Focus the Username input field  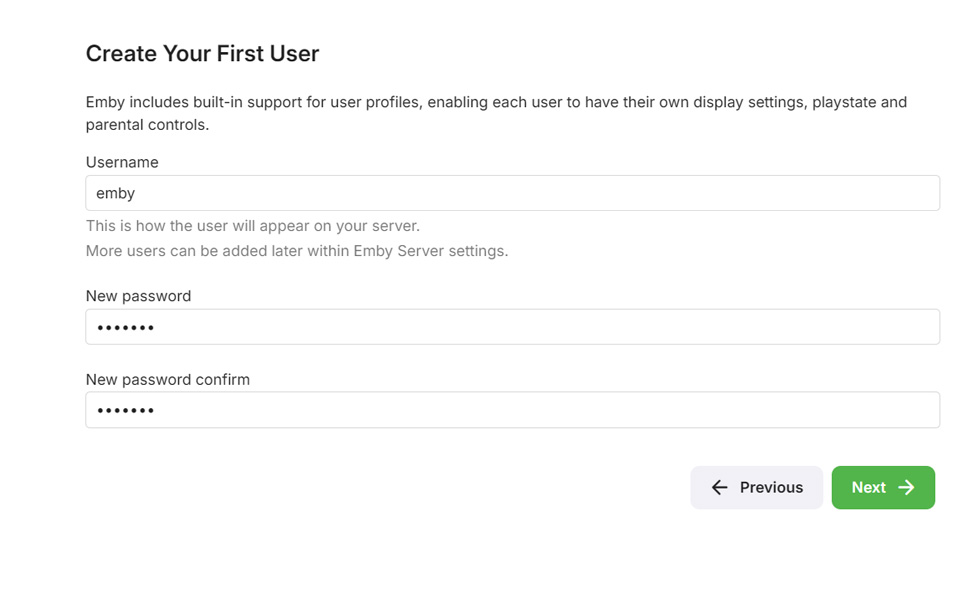[512, 193]
